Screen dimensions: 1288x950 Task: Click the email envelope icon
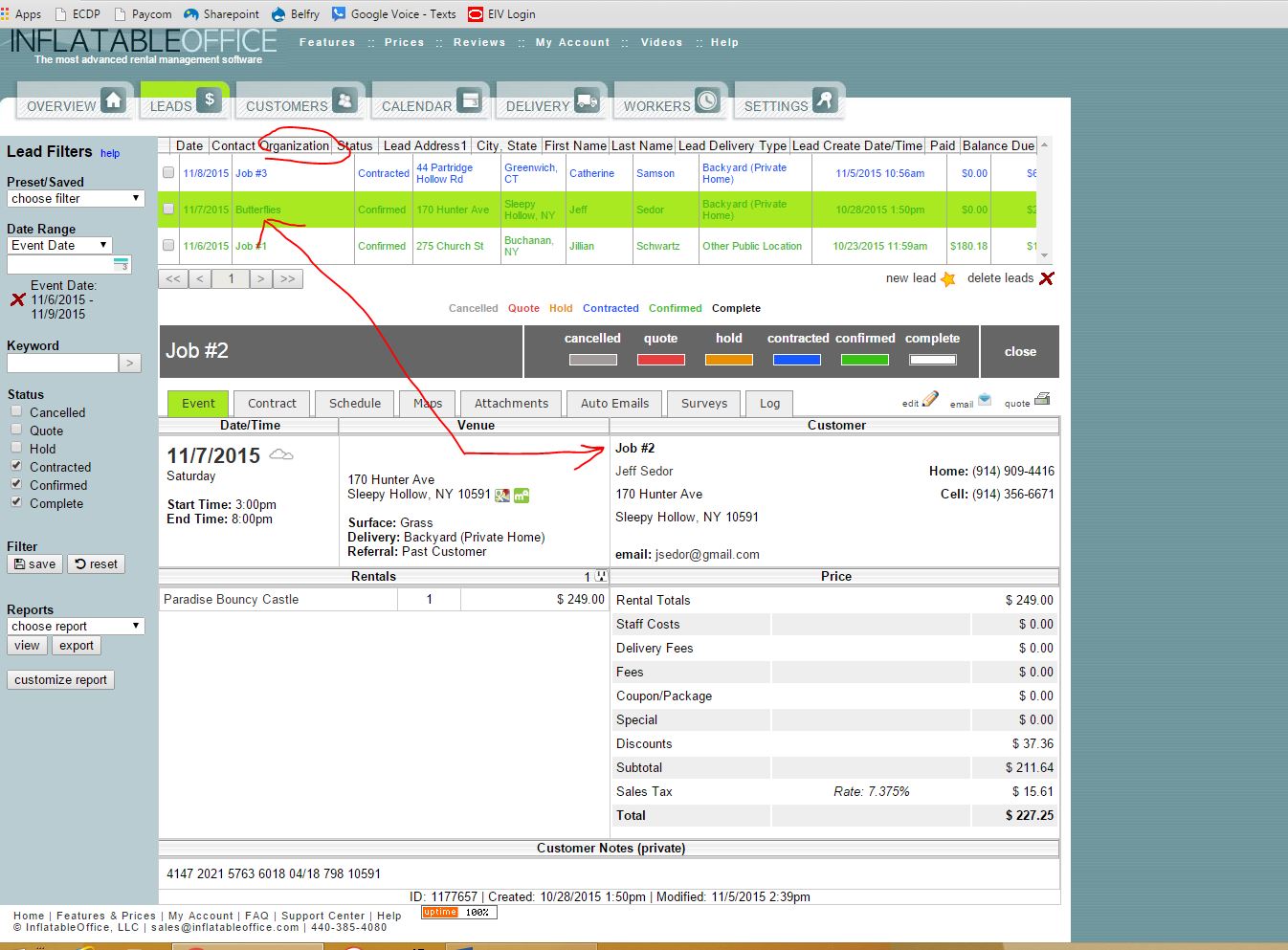(985, 400)
